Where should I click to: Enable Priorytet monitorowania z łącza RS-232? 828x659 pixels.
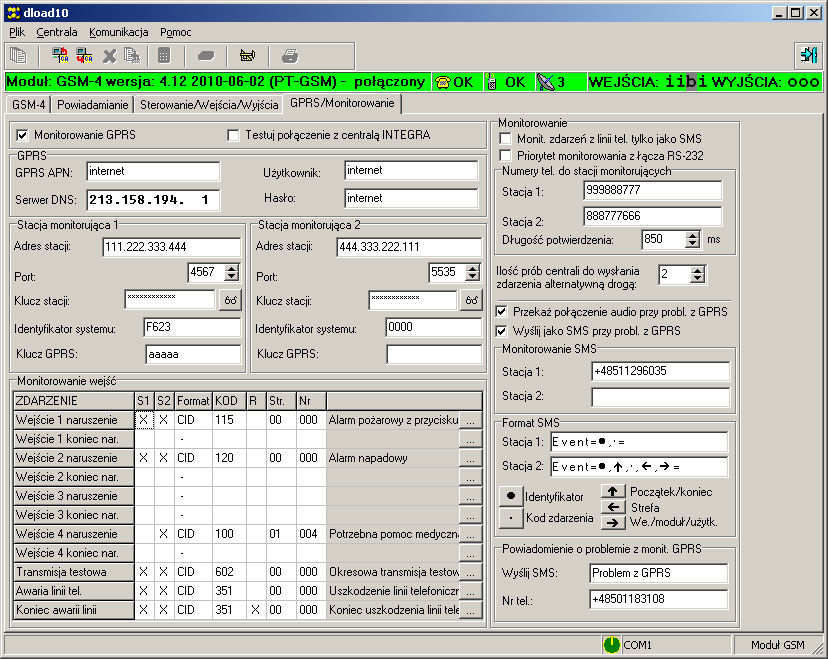pos(505,155)
